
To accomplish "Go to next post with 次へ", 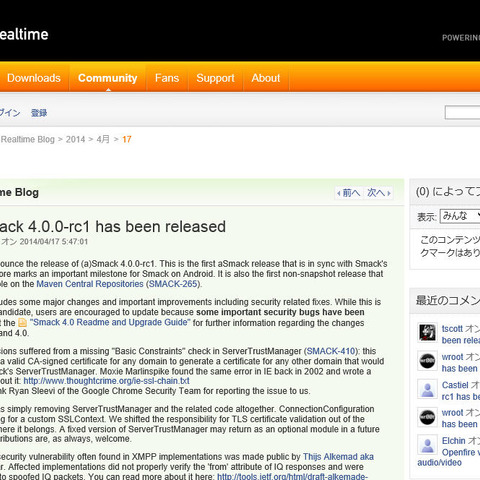I will (x=379, y=193).
